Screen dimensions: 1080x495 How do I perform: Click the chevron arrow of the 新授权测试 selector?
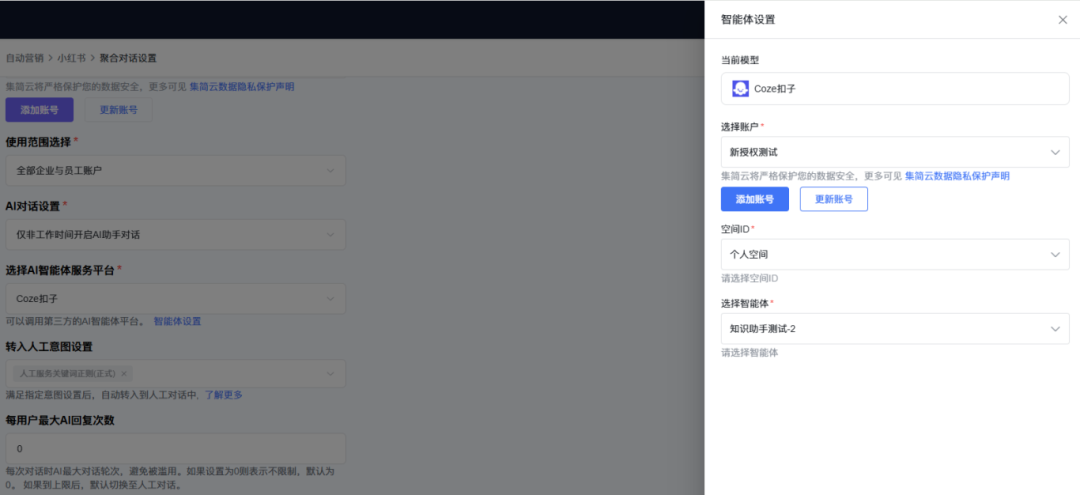coord(1055,152)
